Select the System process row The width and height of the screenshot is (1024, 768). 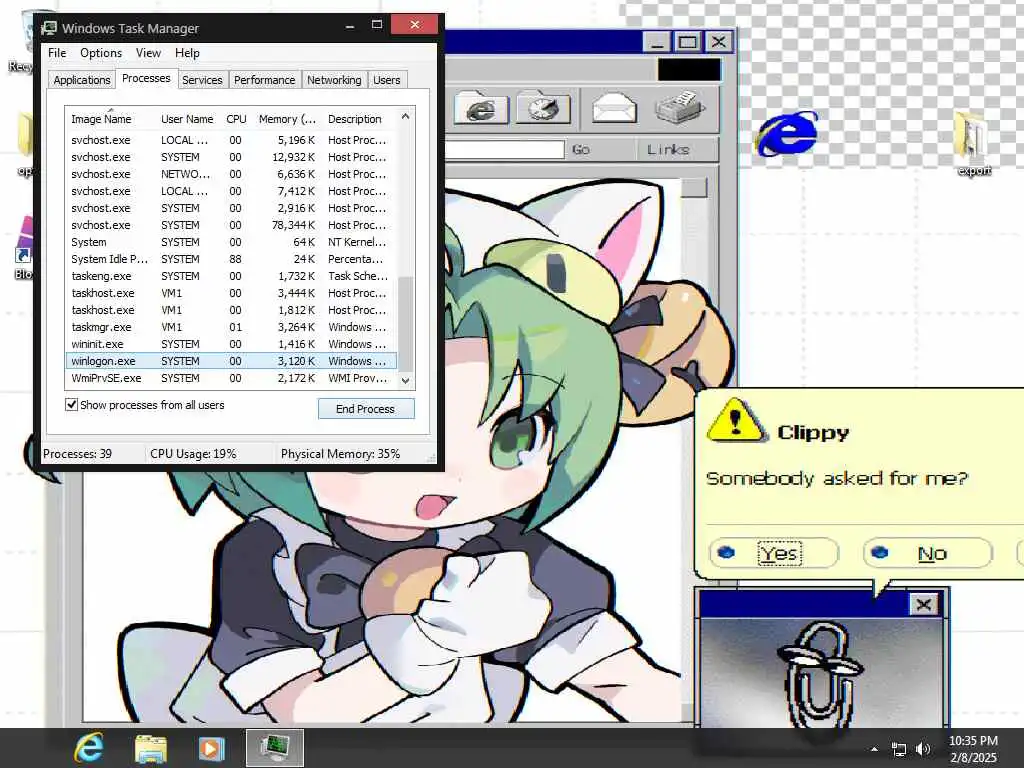click(231, 242)
